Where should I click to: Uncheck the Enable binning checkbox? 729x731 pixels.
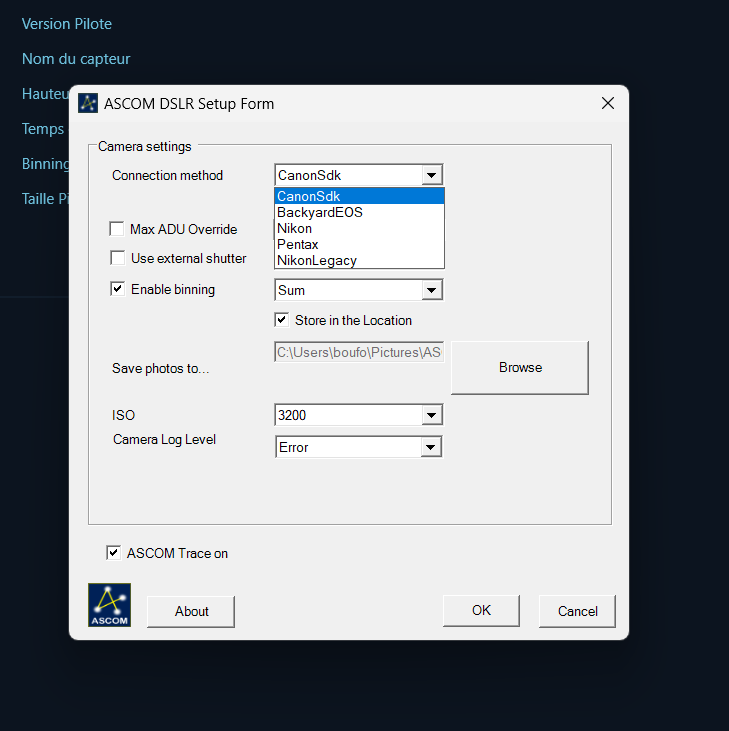(x=117, y=289)
